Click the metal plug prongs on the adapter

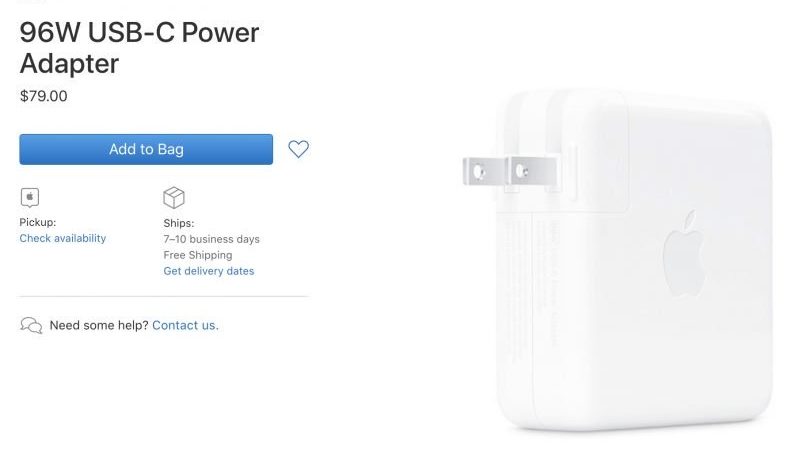click(509, 171)
